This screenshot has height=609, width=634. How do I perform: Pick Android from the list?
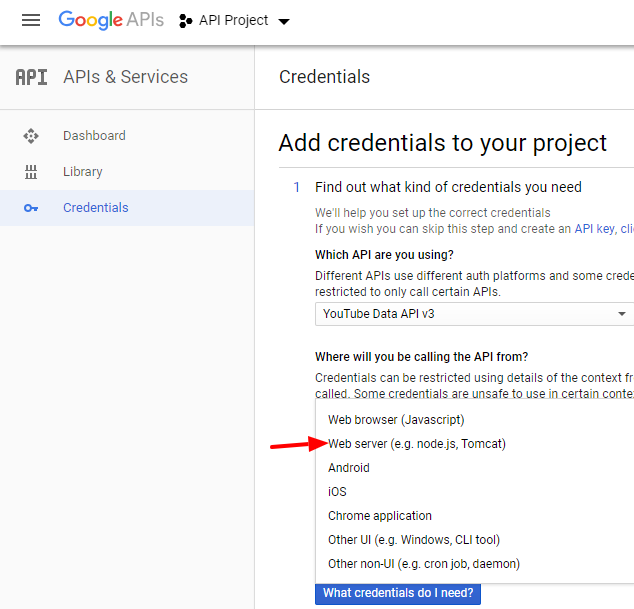click(349, 468)
